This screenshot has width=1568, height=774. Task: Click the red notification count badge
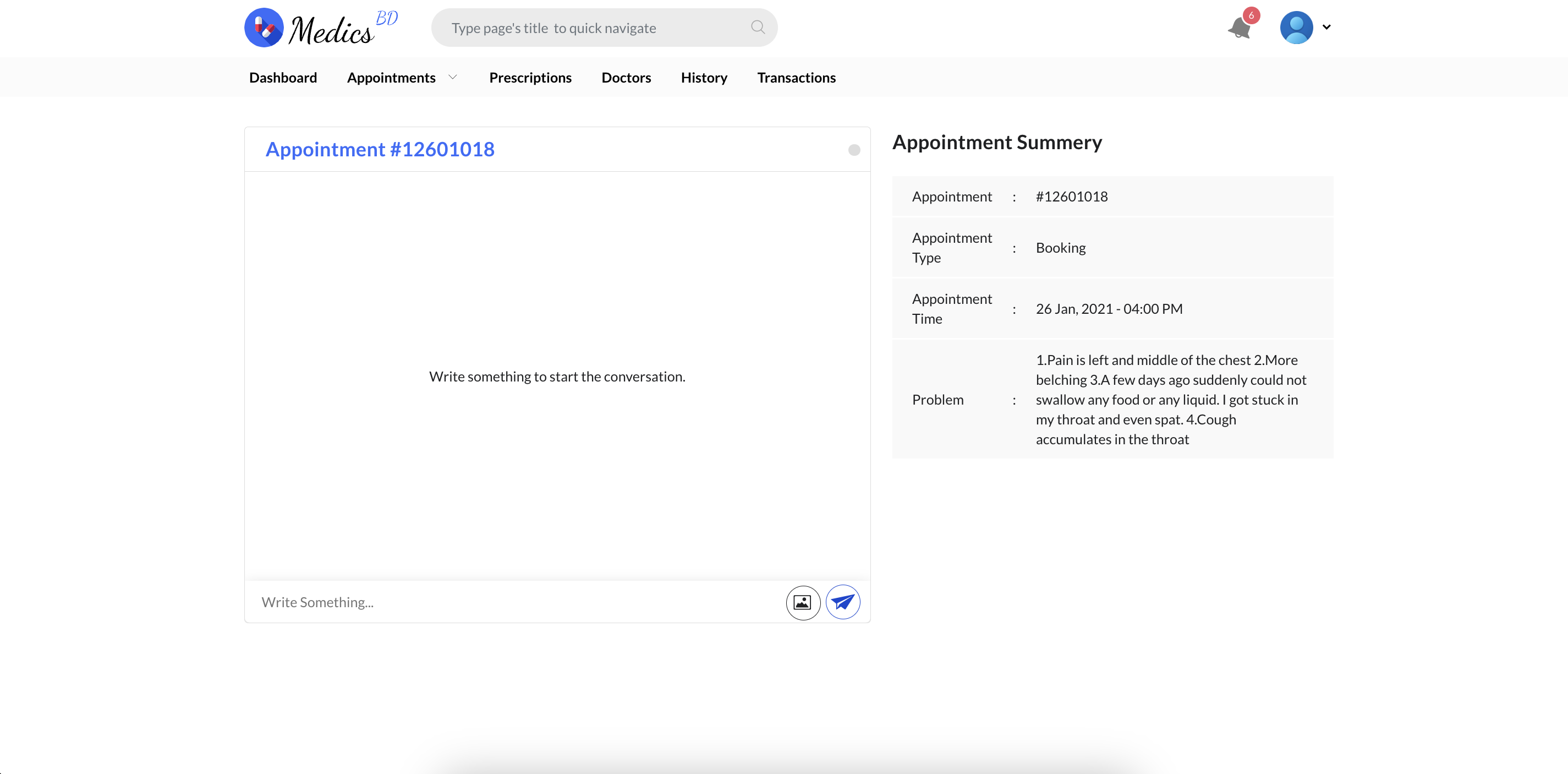[x=1251, y=15]
